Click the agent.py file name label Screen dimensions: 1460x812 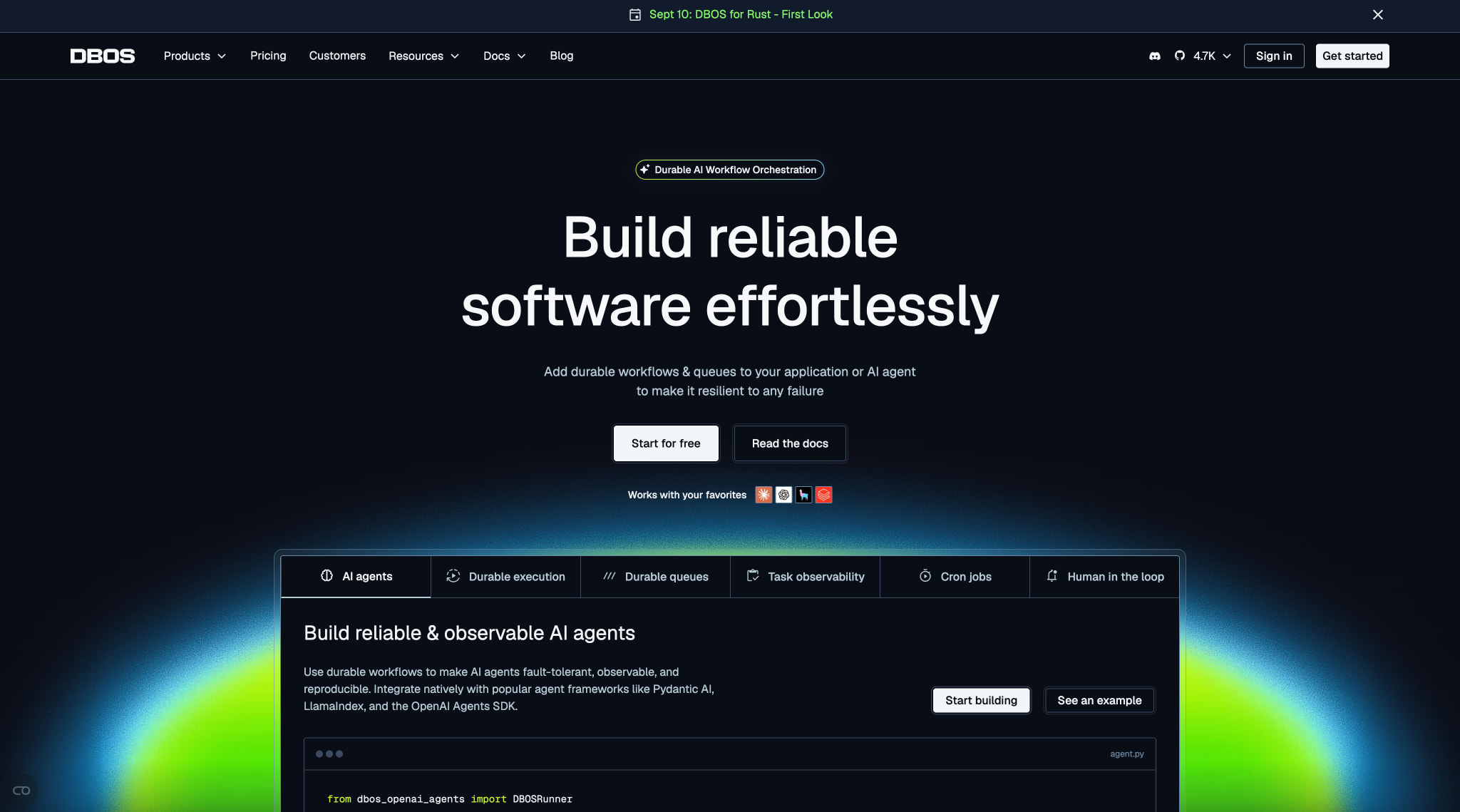1126,754
